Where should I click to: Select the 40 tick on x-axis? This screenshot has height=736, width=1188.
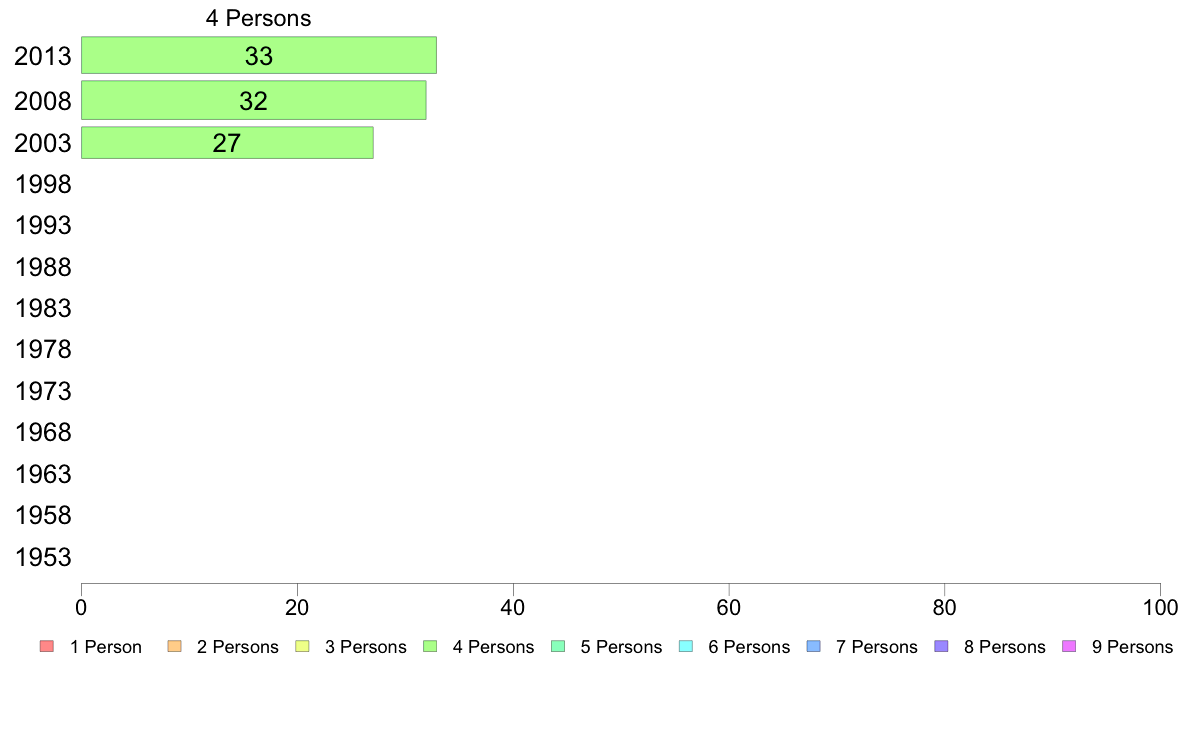(x=513, y=607)
